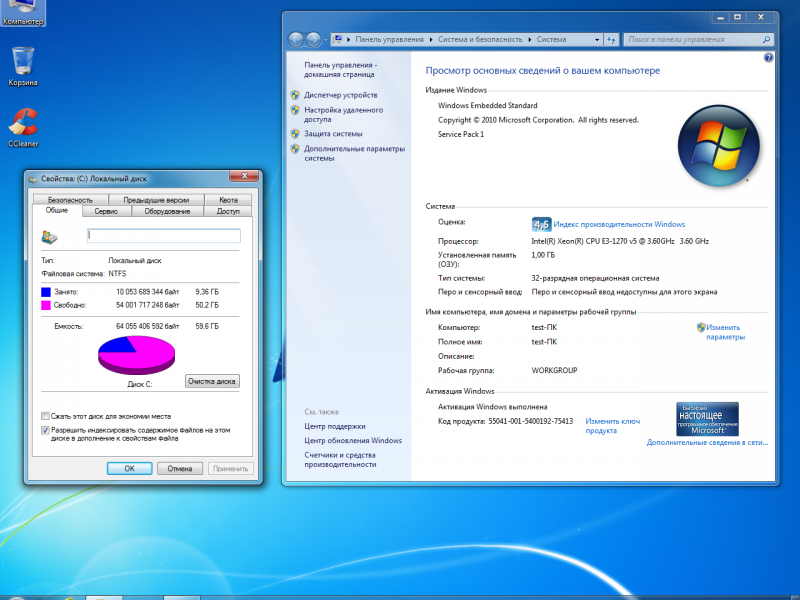Switch to the Безопасность tab
The width and height of the screenshot is (800, 600).
(70, 199)
